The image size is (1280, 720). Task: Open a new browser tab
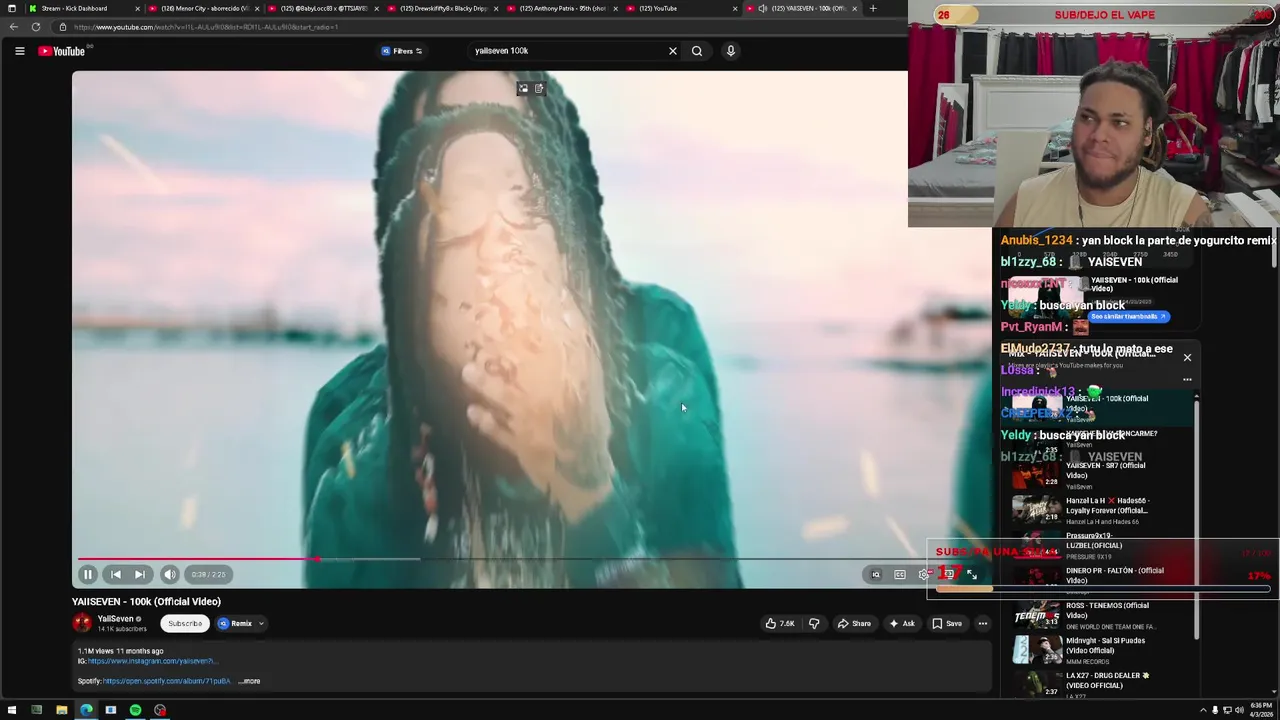tap(873, 8)
